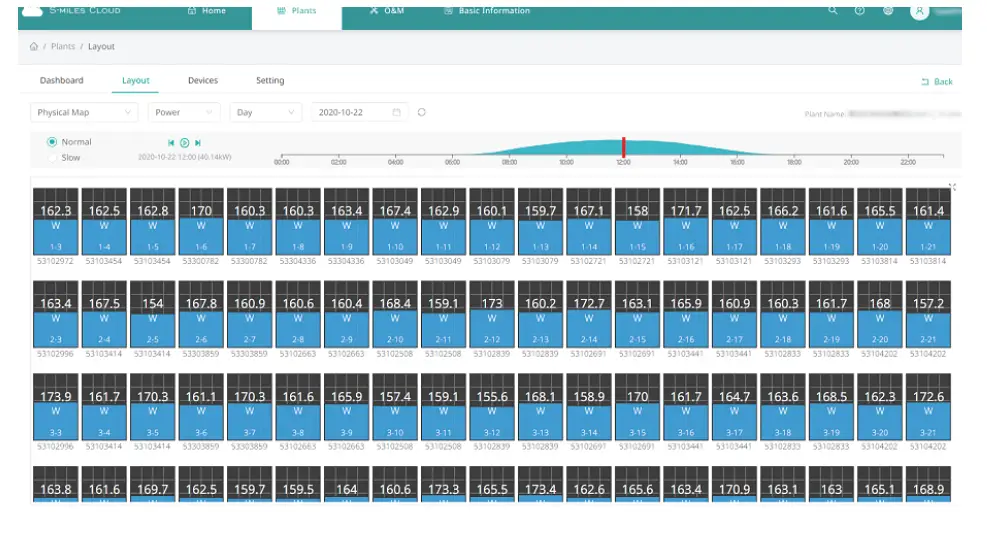
Task: Click the Plants breadcrumb link
Action: click(x=63, y=47)
